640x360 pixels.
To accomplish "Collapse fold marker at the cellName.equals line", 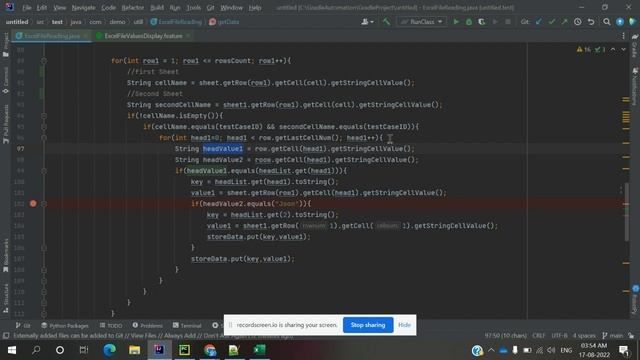I will point(44,127).
